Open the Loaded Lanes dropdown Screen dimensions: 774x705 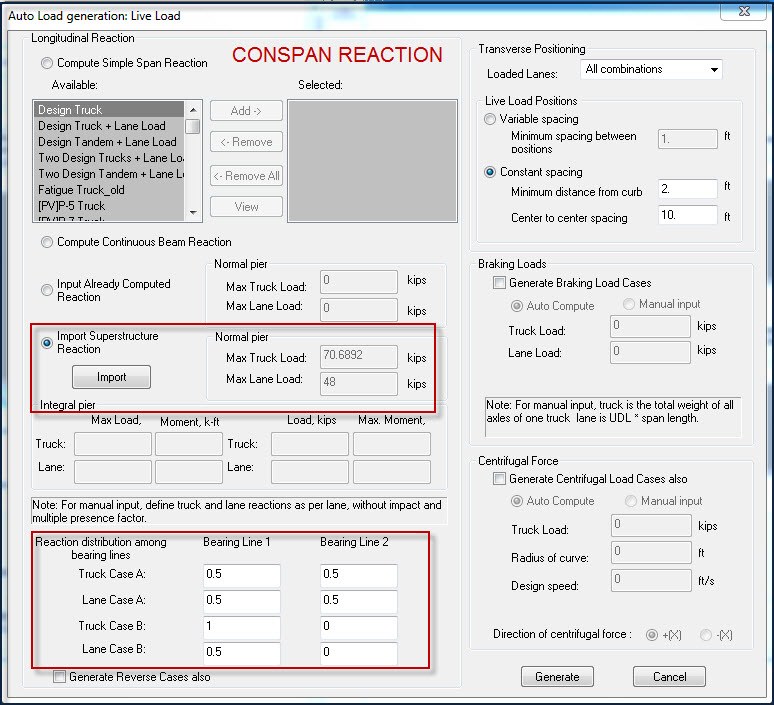click(651, 69)
